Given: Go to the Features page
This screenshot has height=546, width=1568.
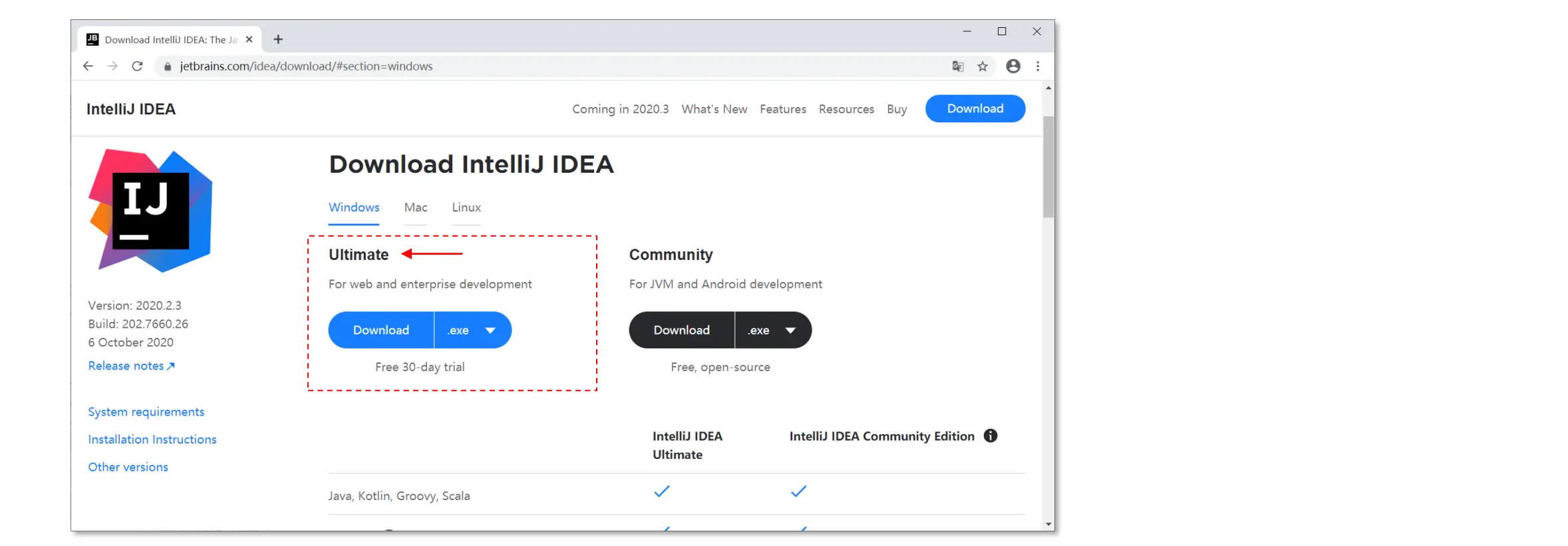Looking at the screenshot, I should click(x=783, y=109).
